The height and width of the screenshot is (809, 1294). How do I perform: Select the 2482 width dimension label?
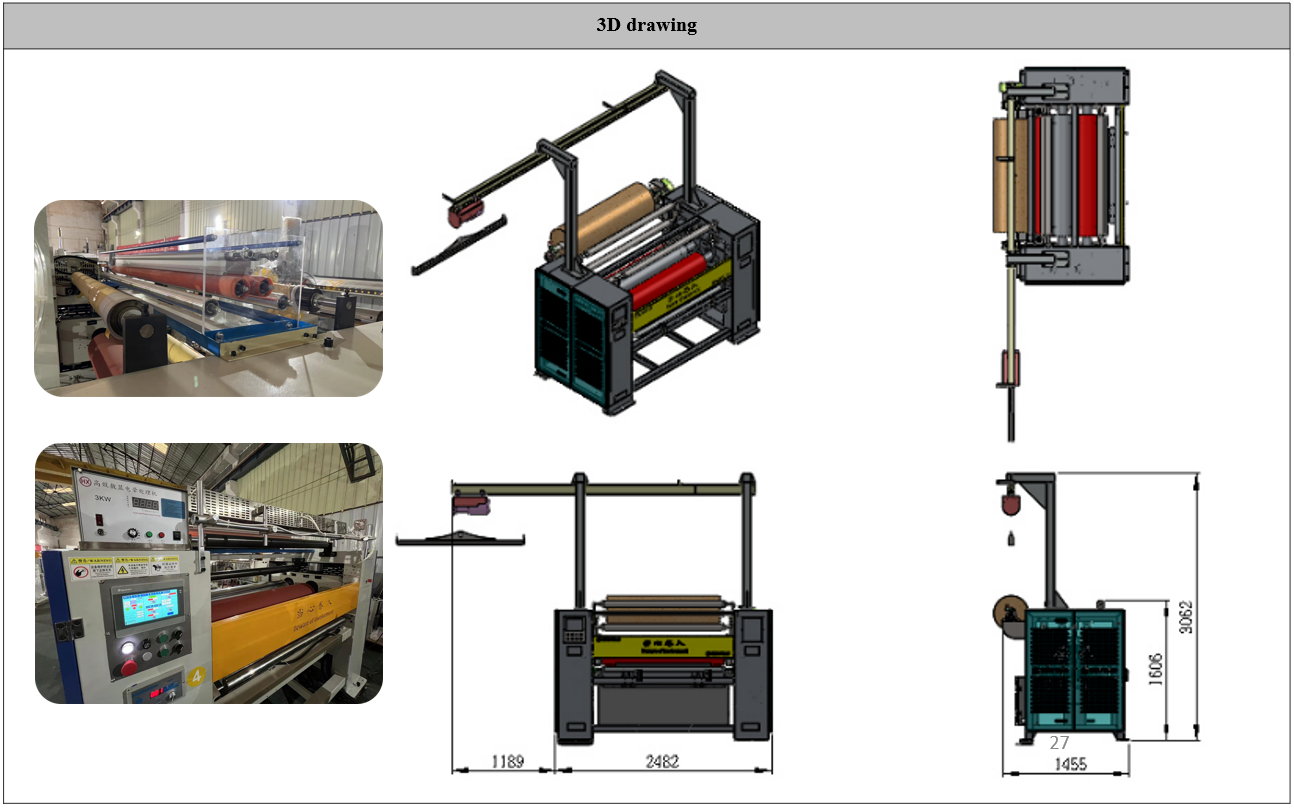point(662,762)
